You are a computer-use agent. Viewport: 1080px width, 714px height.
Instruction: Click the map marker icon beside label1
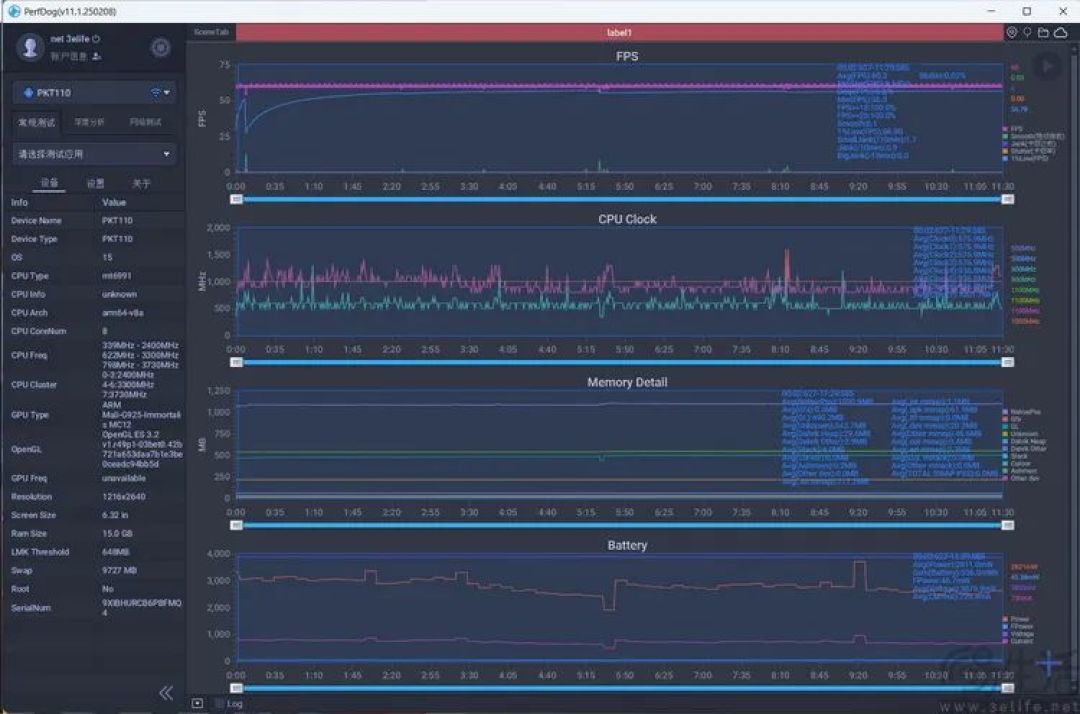click(x=1012, y=32)
